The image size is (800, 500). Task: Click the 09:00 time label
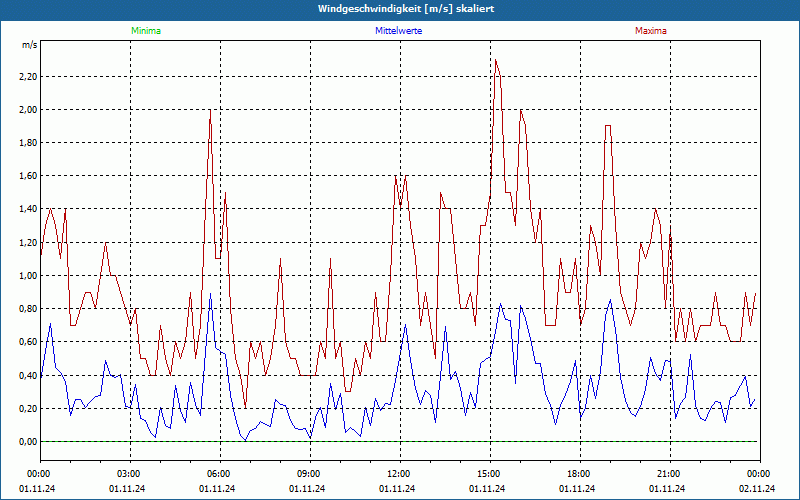click(310, 473)
